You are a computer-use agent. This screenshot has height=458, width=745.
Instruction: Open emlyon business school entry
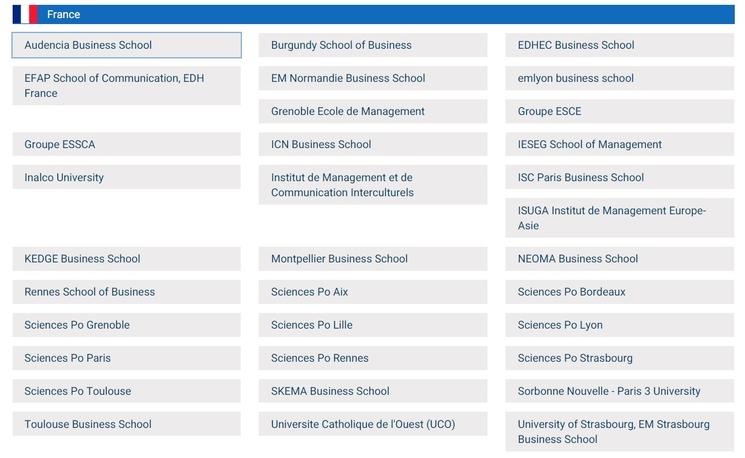619,78
